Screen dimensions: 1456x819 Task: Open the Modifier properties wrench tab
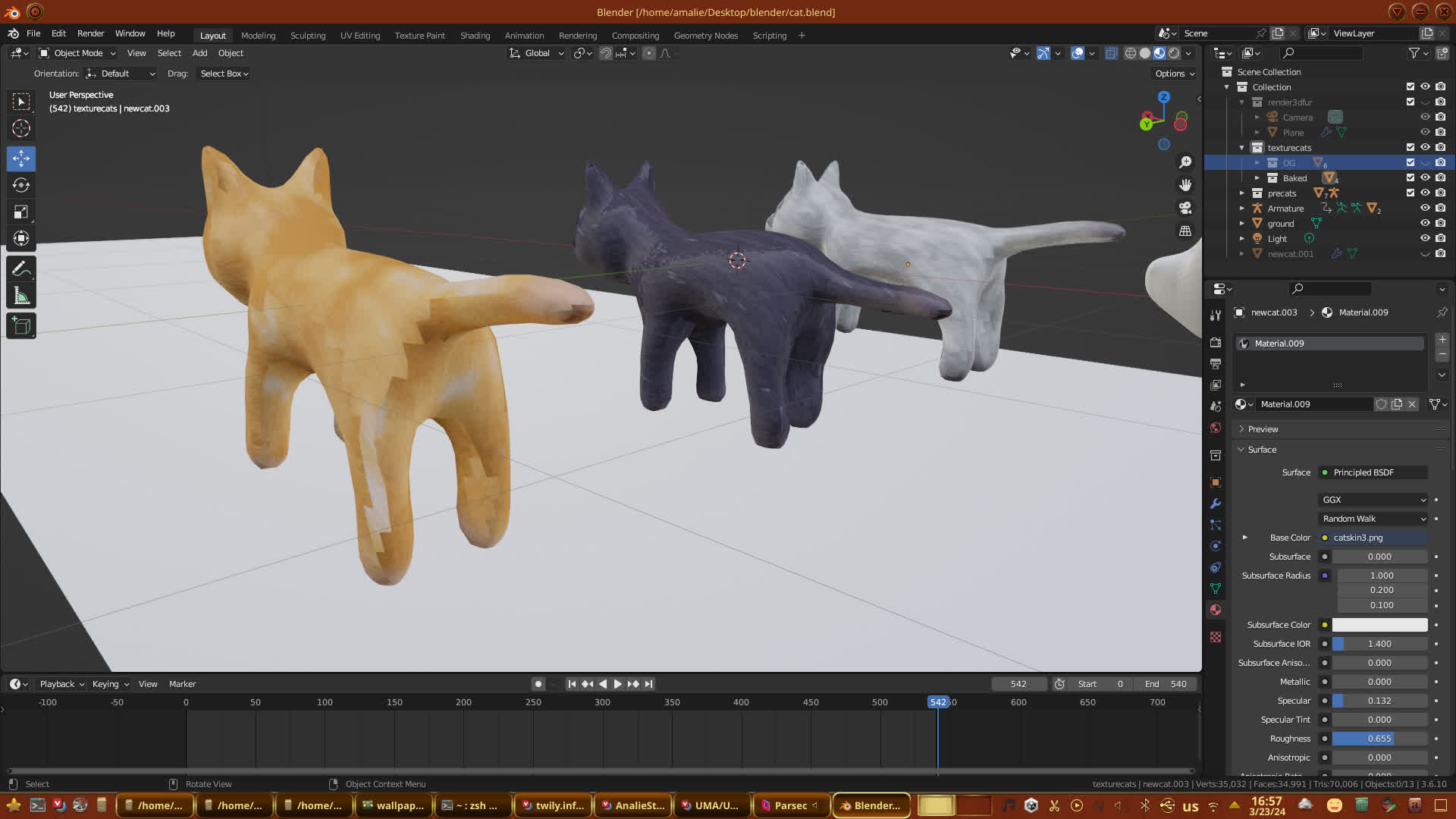point(1216,504)
